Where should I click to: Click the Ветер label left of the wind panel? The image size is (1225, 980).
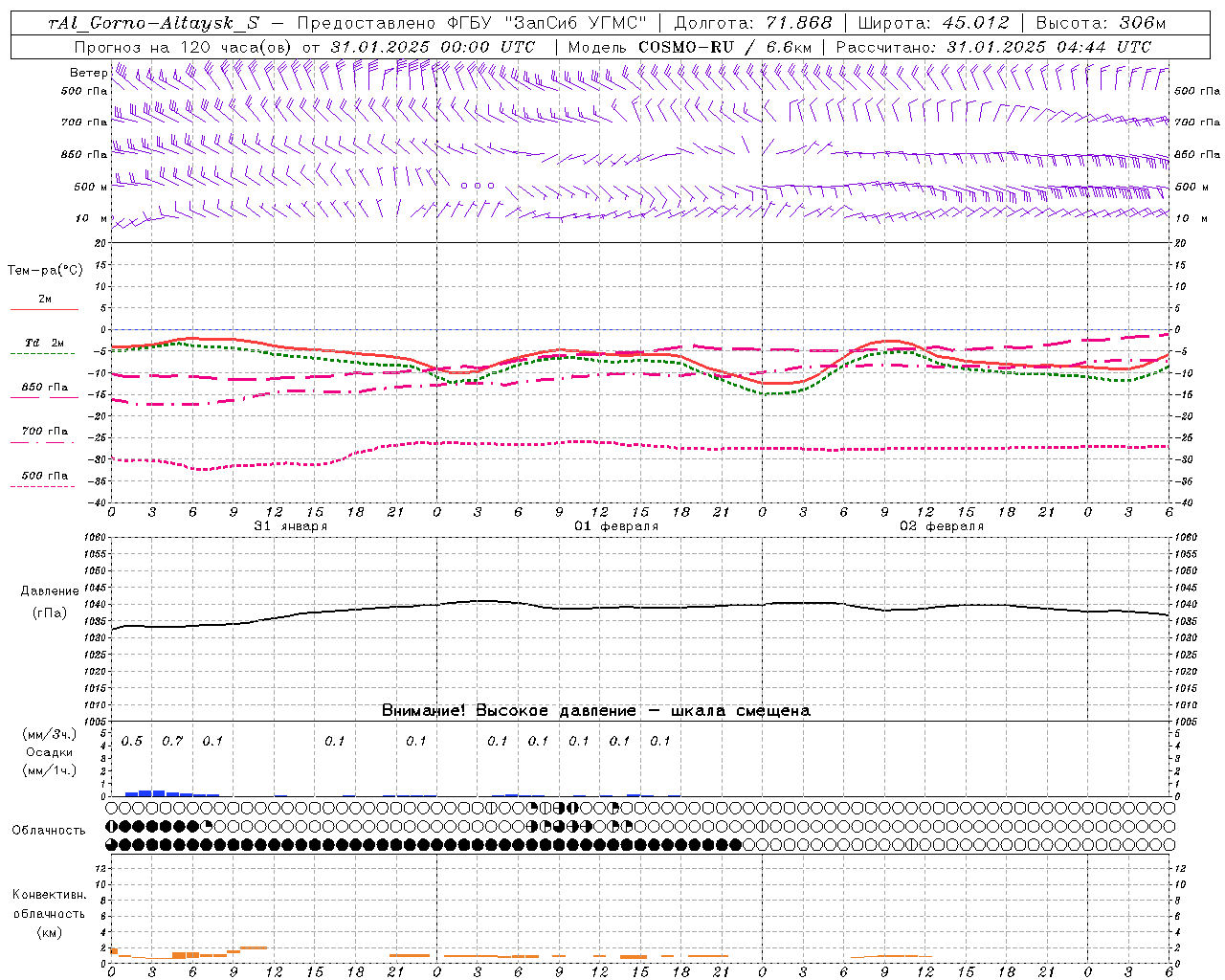(x=88, y=73)
